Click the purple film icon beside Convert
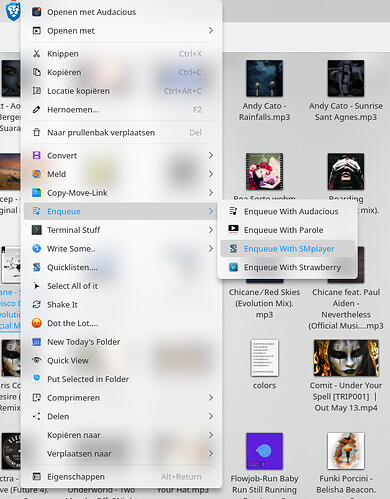Image resolution: width=390 pixels, height=499 pixels. pos(37,155)
